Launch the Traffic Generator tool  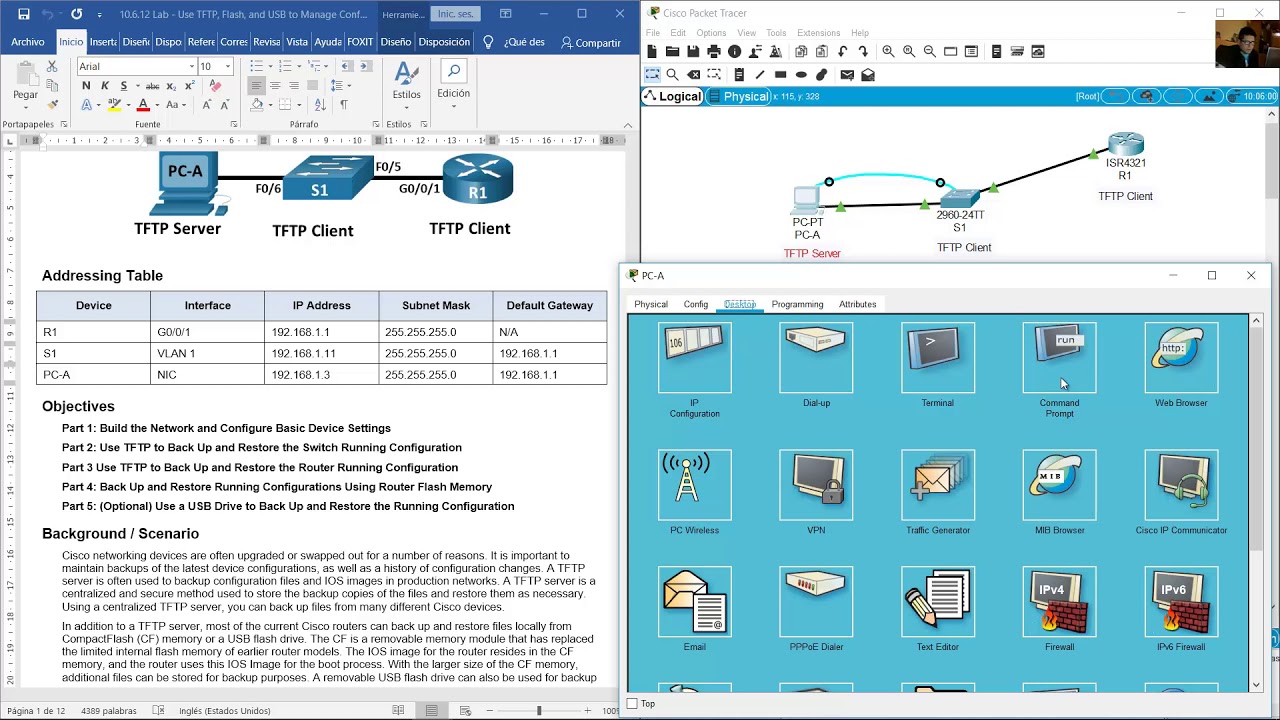pos(938,485)
